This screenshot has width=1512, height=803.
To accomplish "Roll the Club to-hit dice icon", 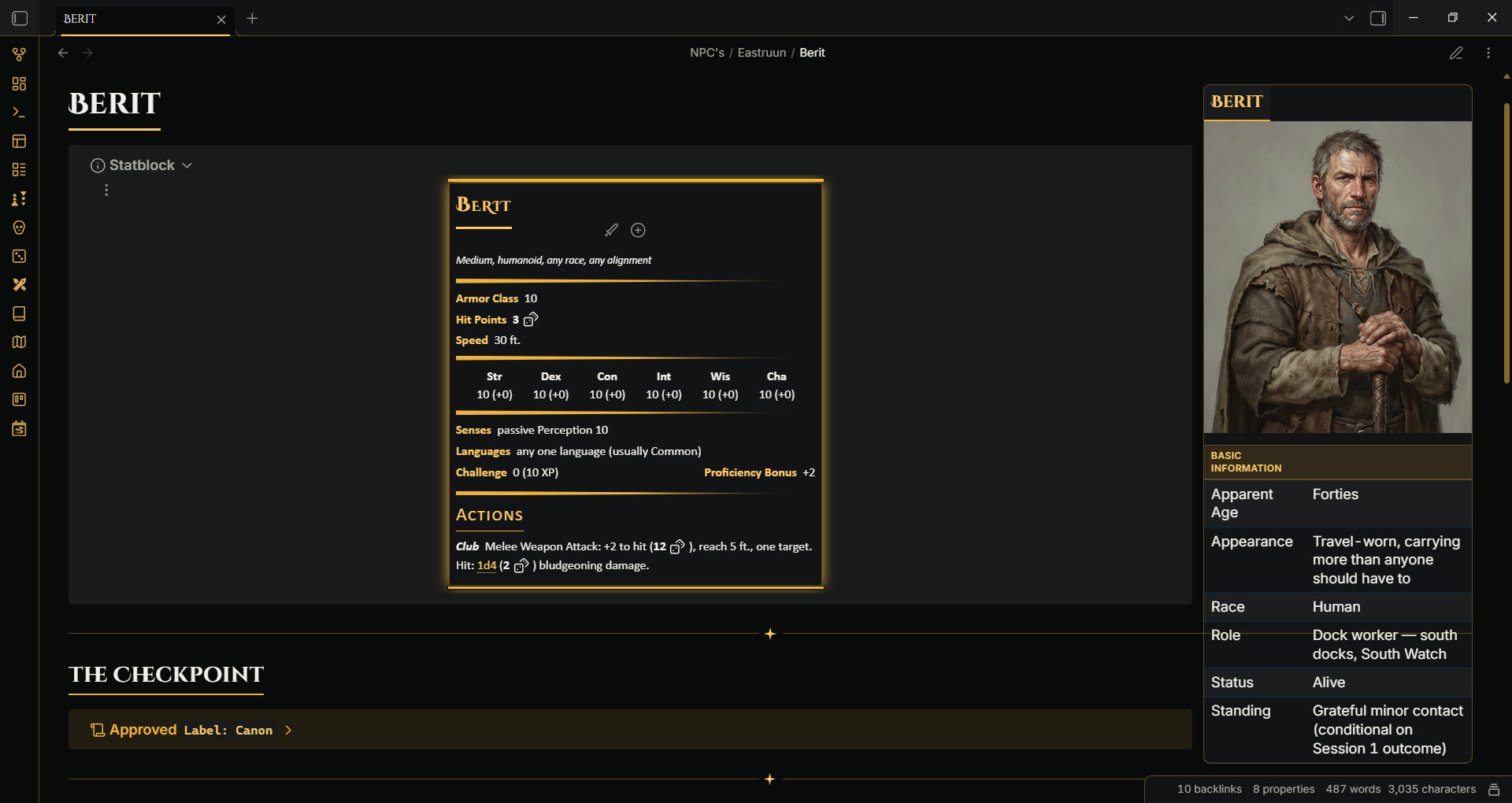I will [x=677, y=546].
